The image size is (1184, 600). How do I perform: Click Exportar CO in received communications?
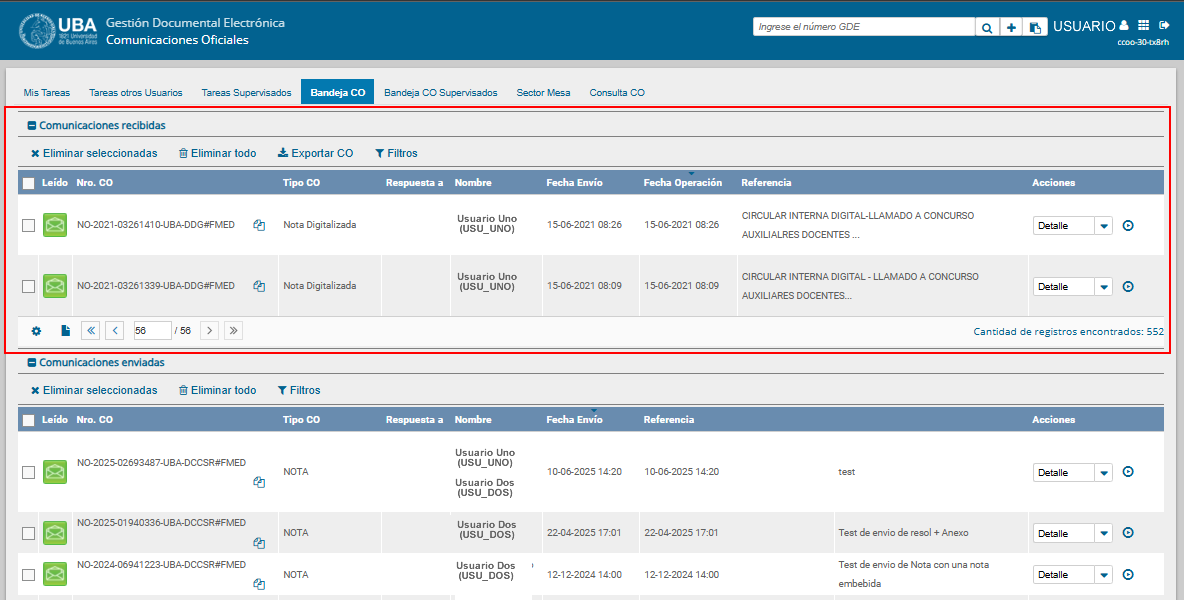click(315, 154)
